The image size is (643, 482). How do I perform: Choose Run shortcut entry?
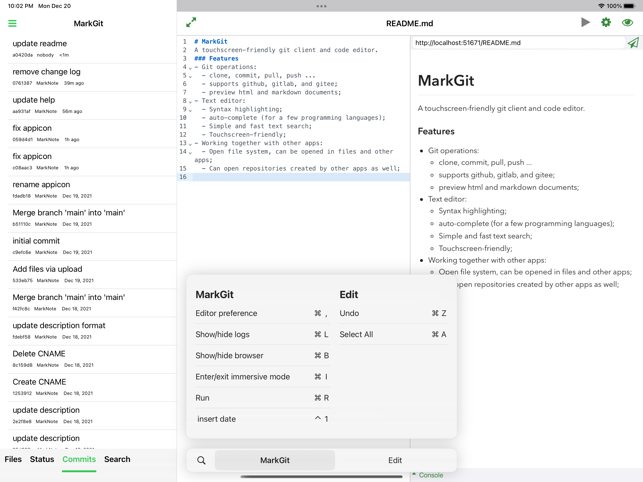pos(262,398)
